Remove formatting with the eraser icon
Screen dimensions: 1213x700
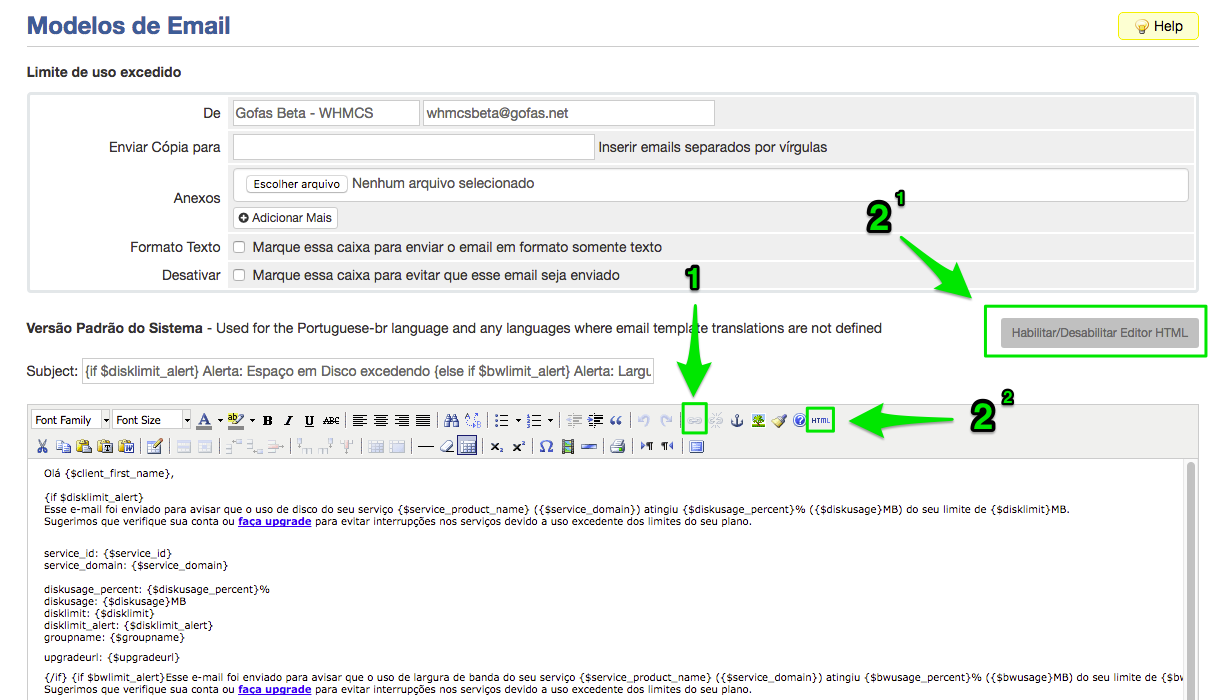[447, 447]
